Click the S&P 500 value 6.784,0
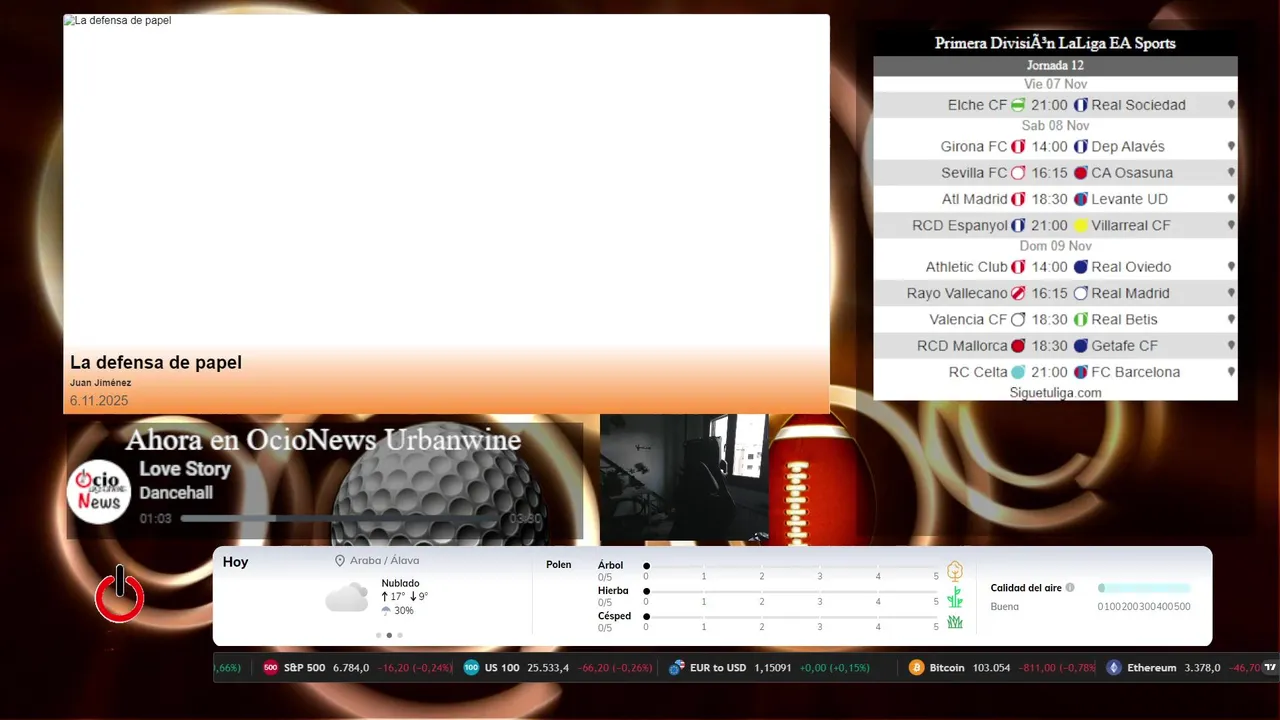1280x720 pixels. (351, 668)
